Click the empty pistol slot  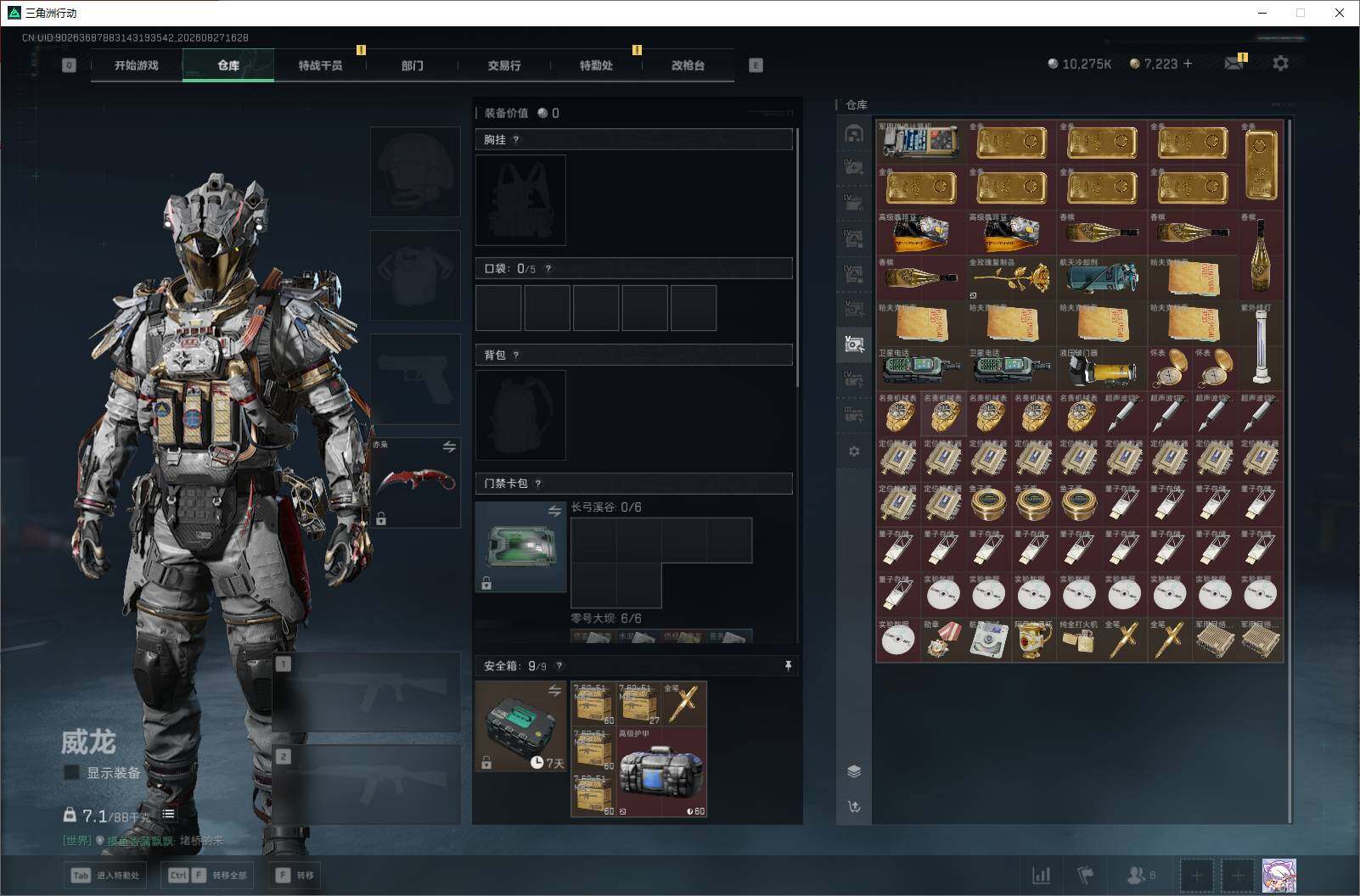point(415,378)
